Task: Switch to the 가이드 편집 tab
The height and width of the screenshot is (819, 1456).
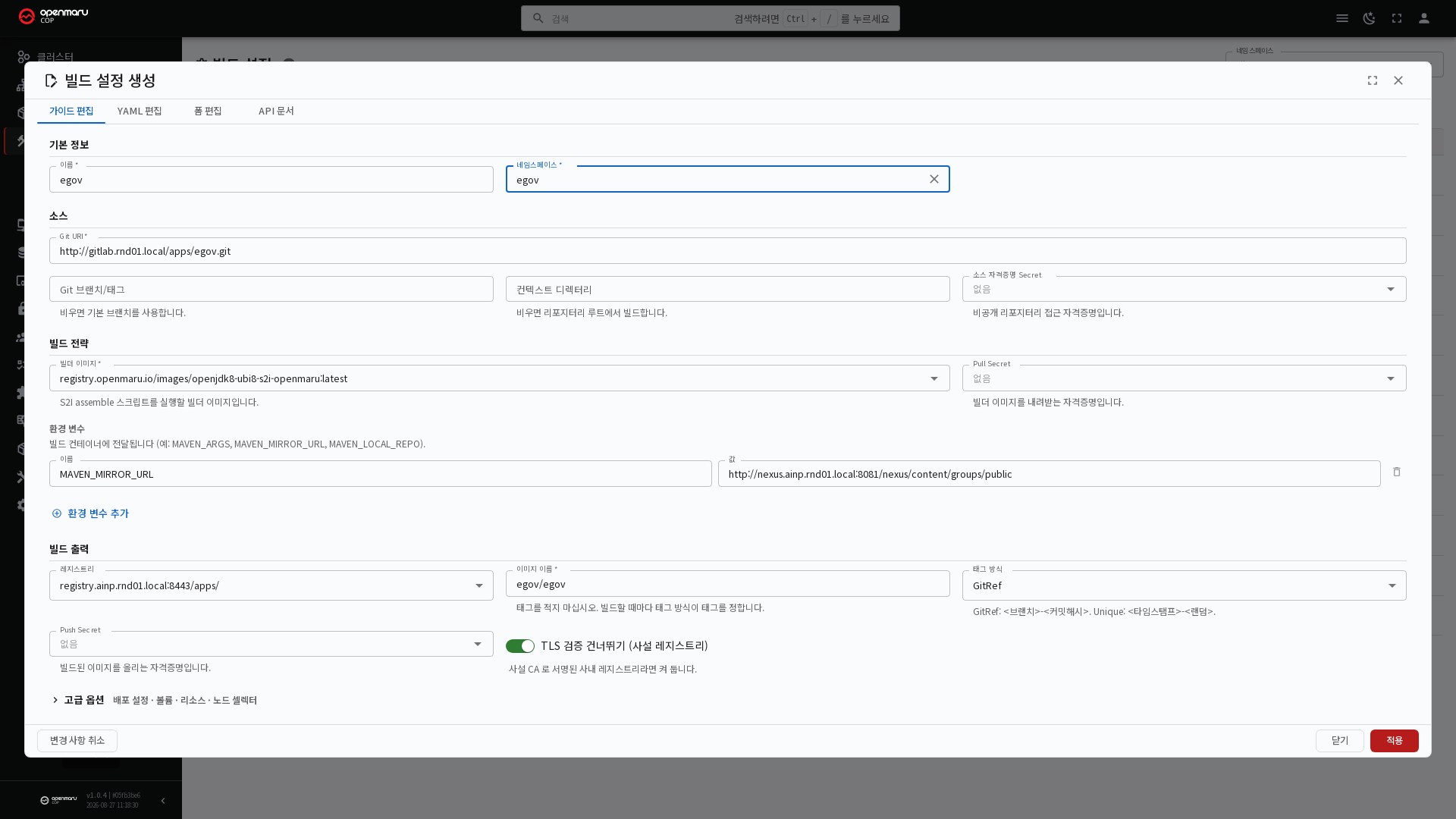Action: (71, 111)
